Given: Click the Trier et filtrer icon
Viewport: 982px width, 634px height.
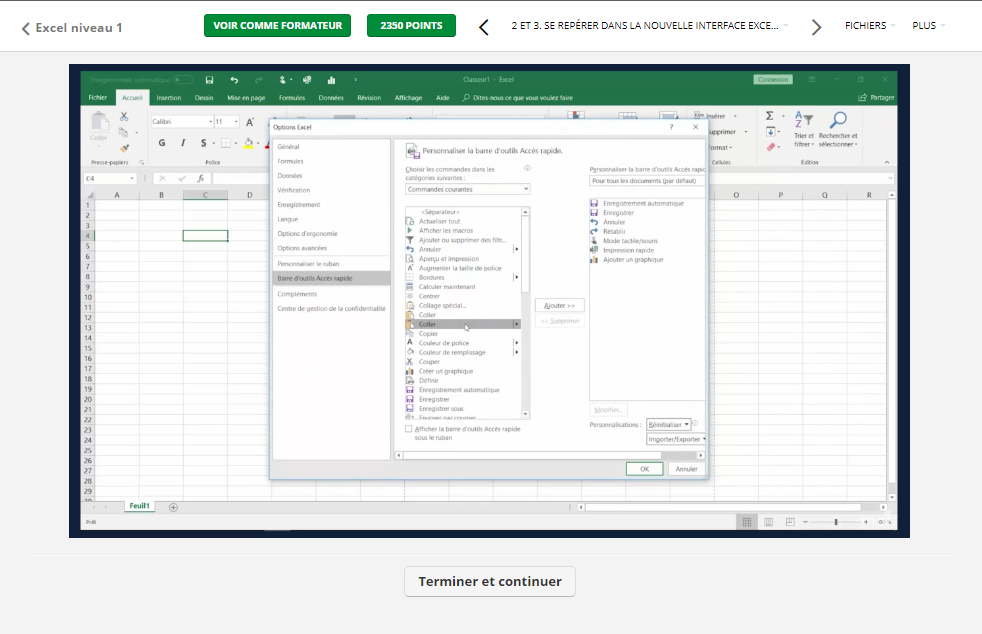Looking at the screenshot, I should click(804, 120).
